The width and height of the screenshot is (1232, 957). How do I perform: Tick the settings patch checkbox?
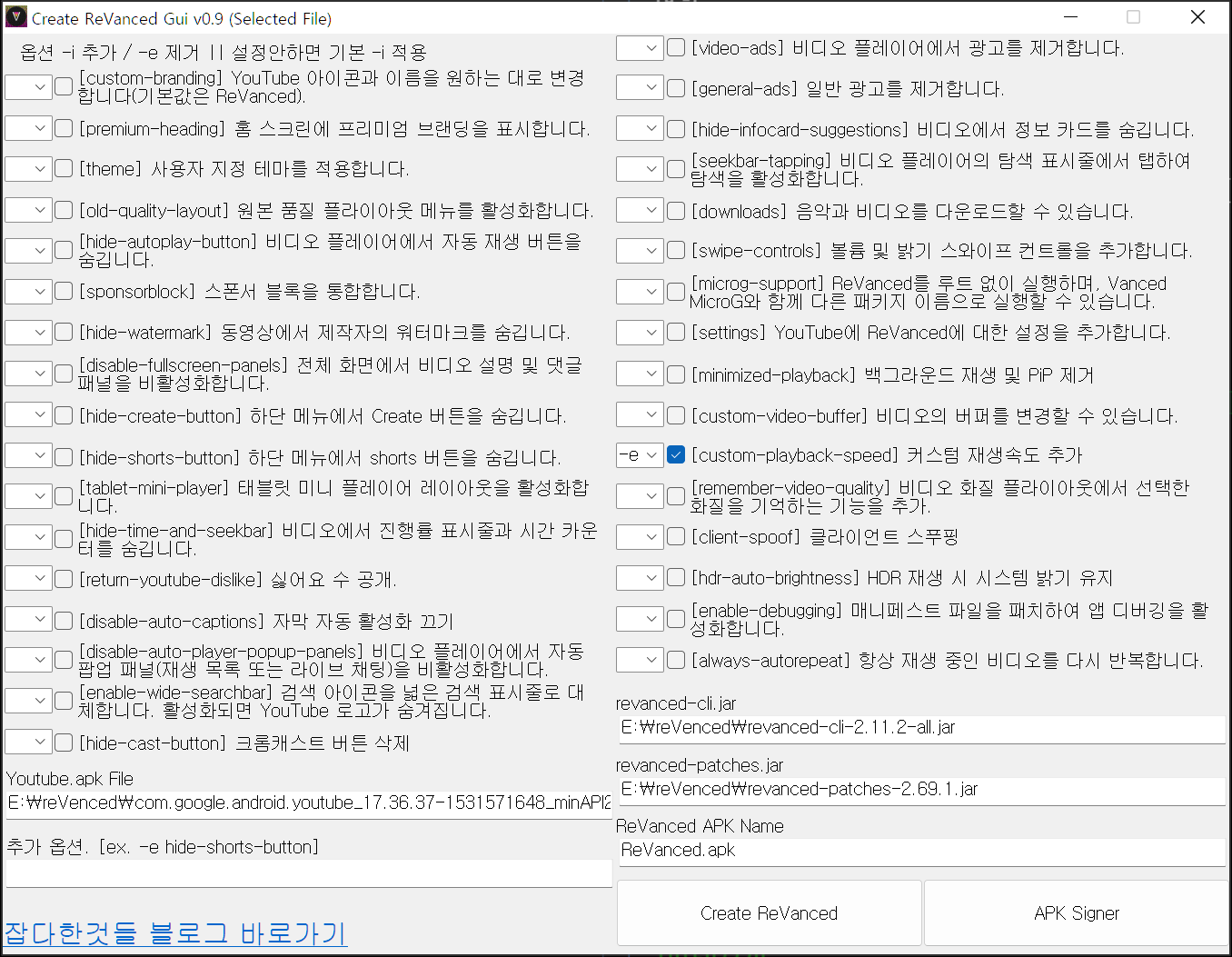(676, 332)
